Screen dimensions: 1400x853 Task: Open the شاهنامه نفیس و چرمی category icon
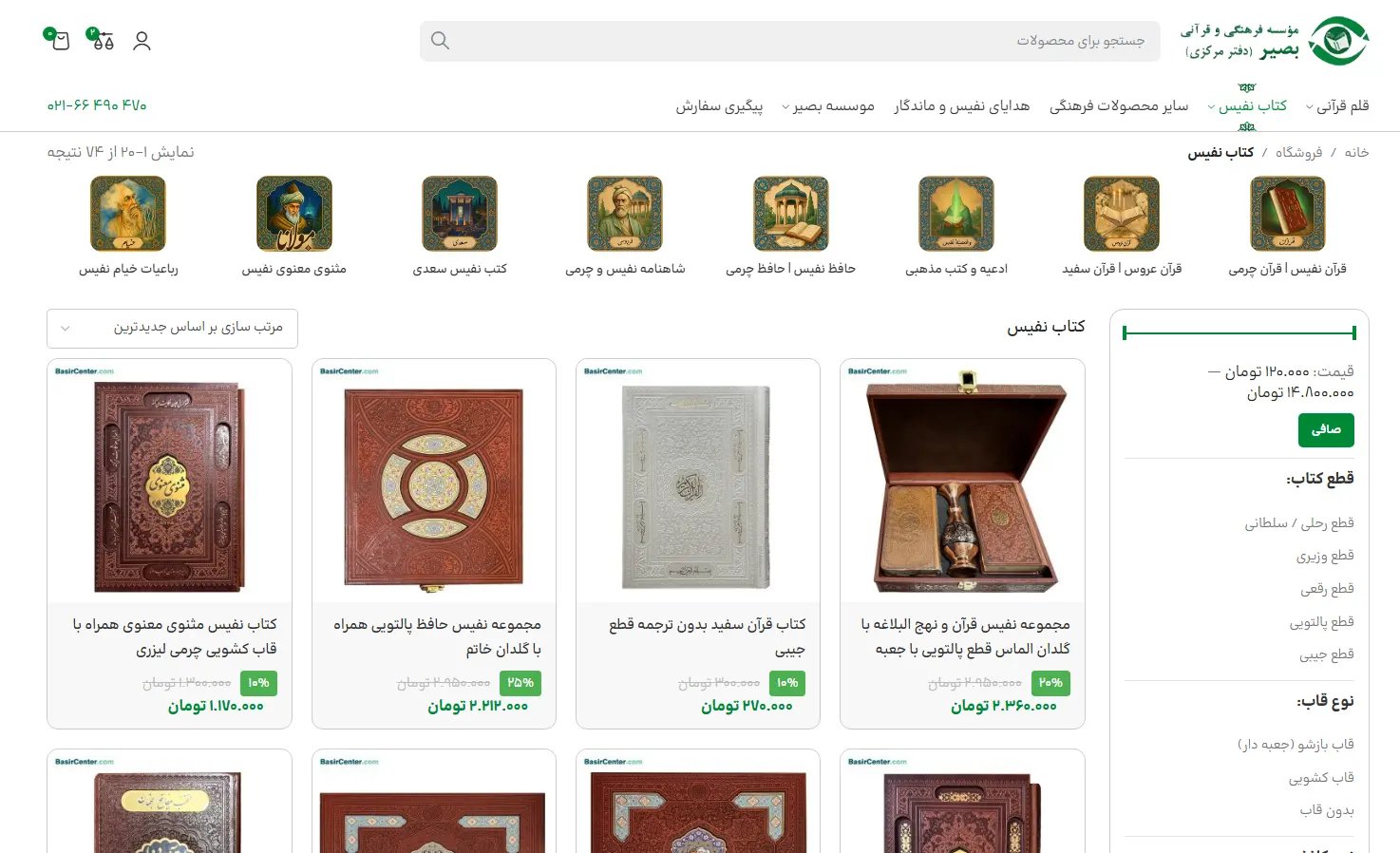[625, 214]
